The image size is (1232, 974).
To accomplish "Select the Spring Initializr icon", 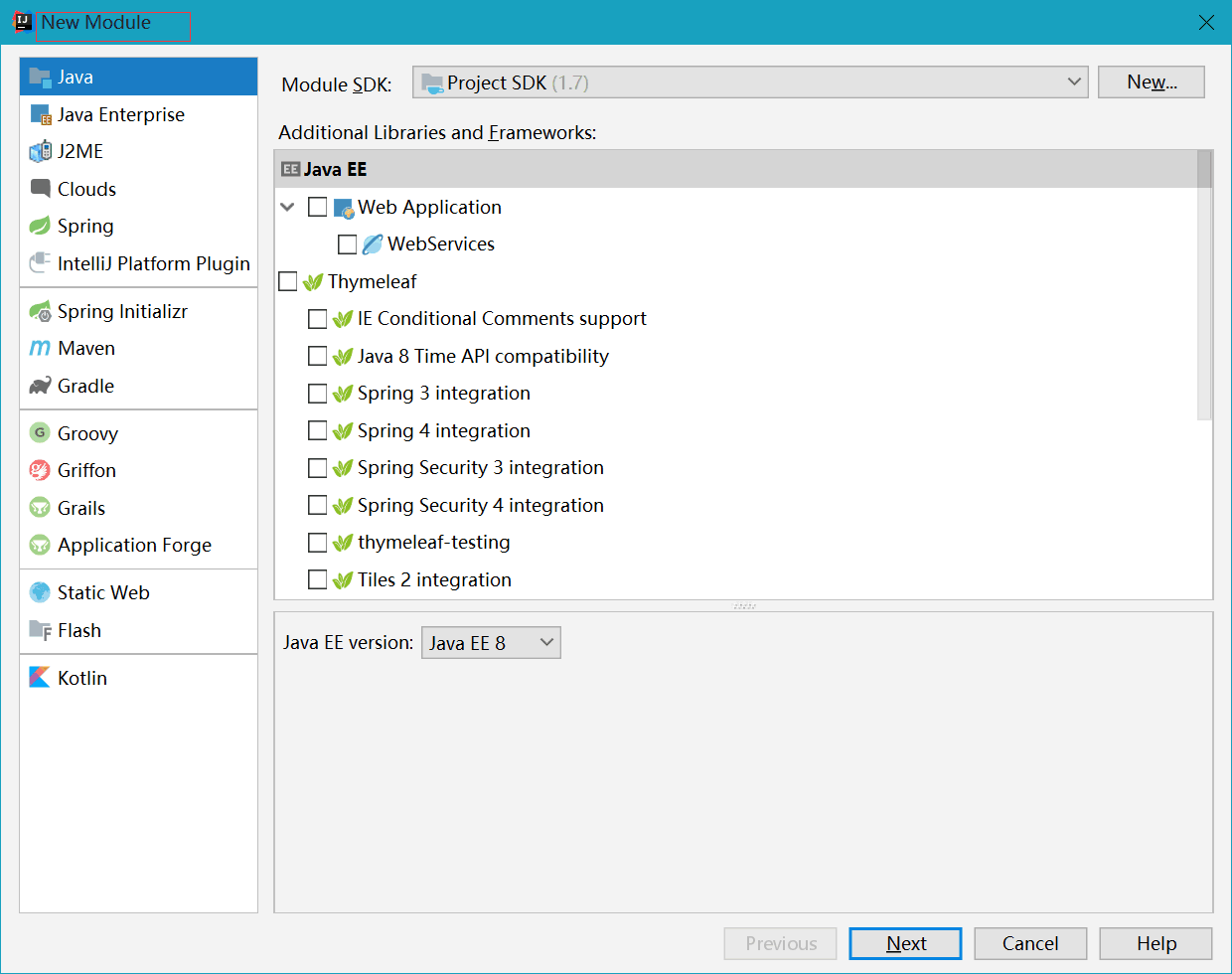I will pos(40,312).
